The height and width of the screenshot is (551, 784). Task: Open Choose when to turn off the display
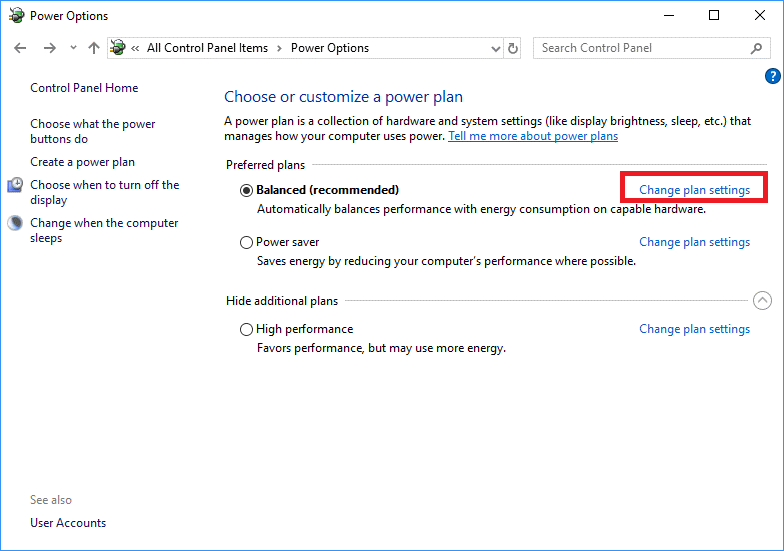[x=104, y=192]
